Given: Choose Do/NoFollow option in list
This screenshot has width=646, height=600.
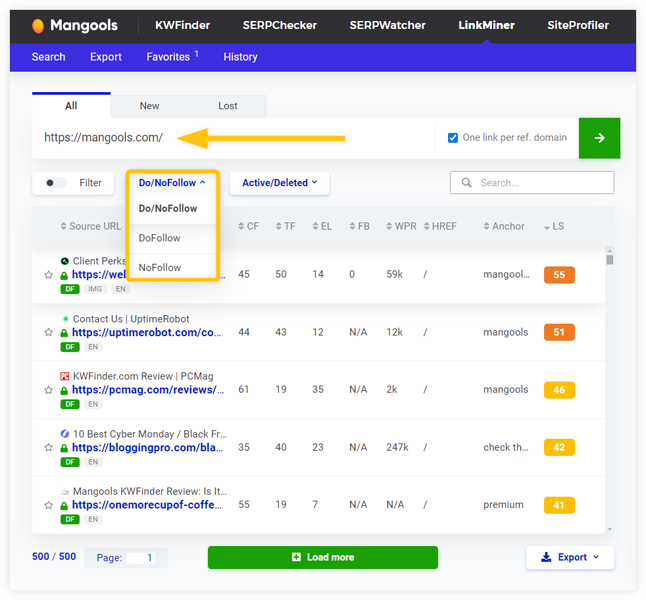Looking at the screenshot, I should point(173,209).
